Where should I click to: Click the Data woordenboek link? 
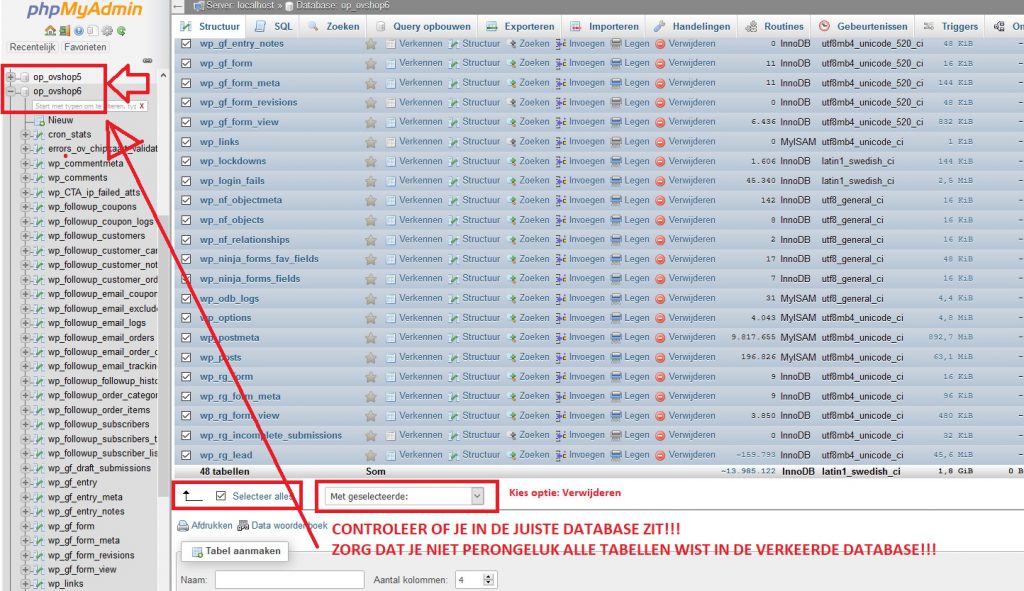point(289,525)
